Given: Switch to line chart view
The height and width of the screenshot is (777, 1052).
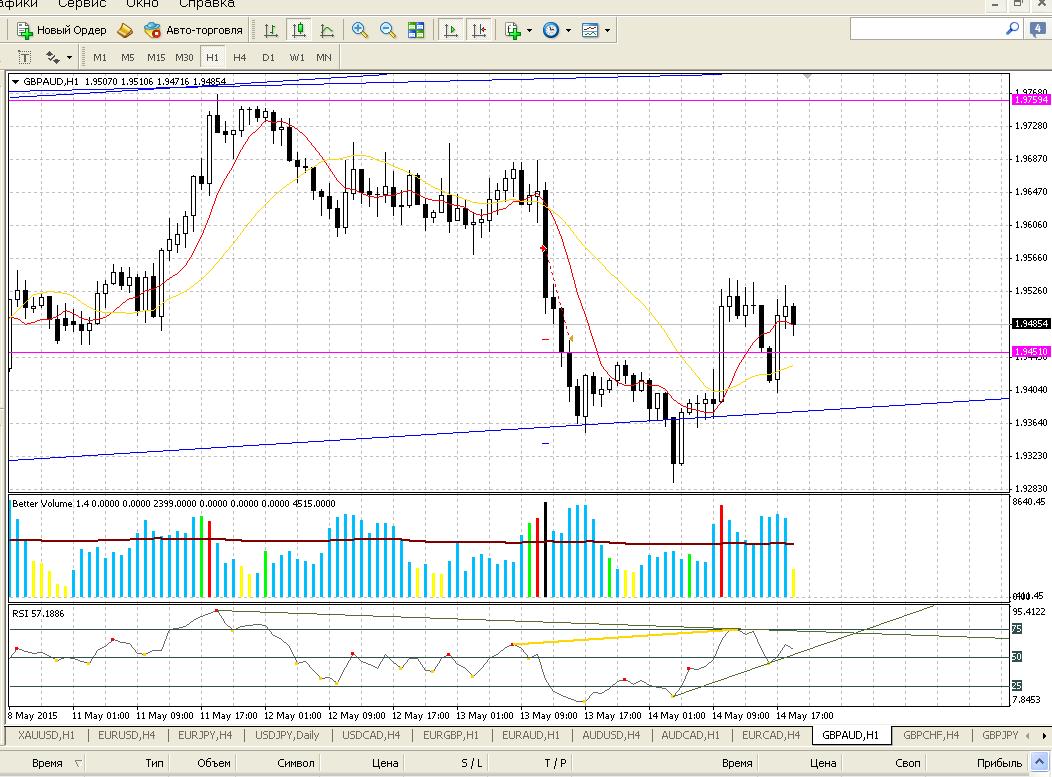Looking at the screenshot, I should tap(327, 30).
